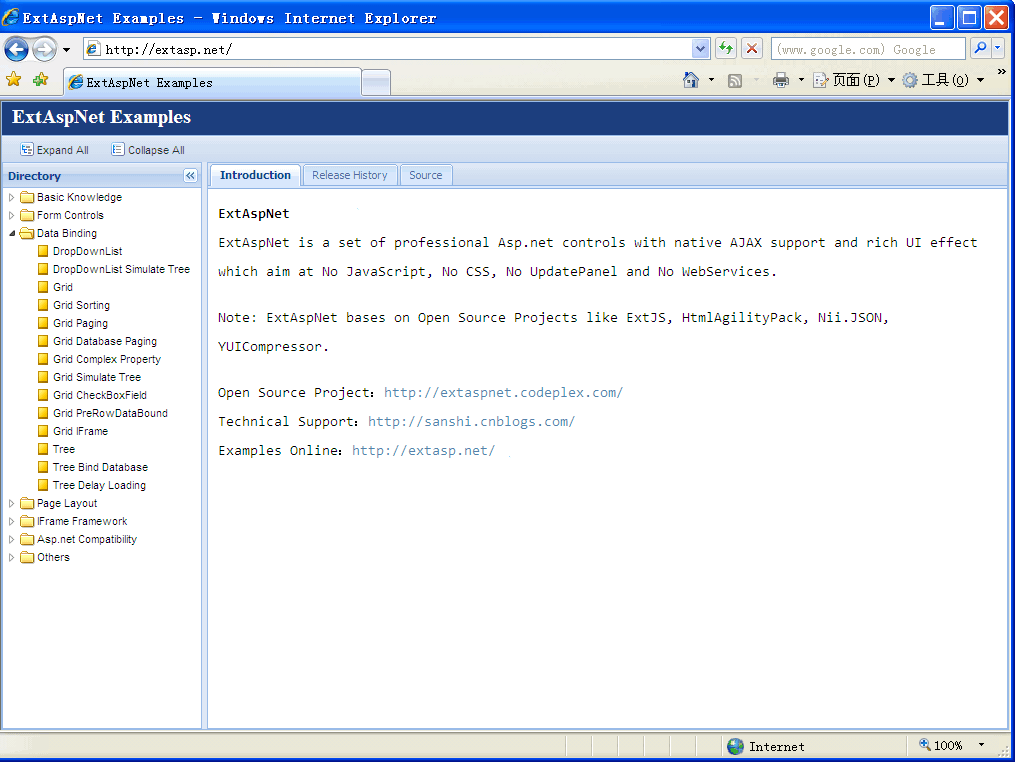Viewport: 1015px width, 762px height.
Task: Click the Tree node icon
Action: 43,449
